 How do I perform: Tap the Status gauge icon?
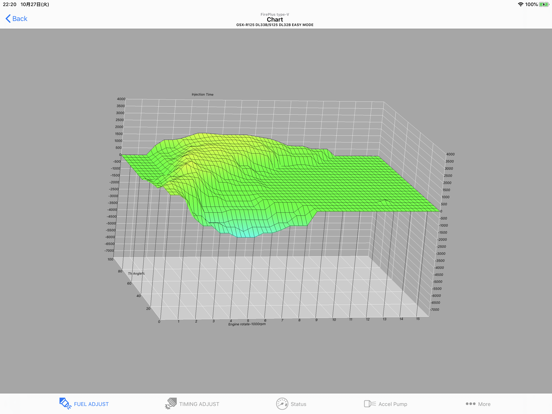click(282, 404)
